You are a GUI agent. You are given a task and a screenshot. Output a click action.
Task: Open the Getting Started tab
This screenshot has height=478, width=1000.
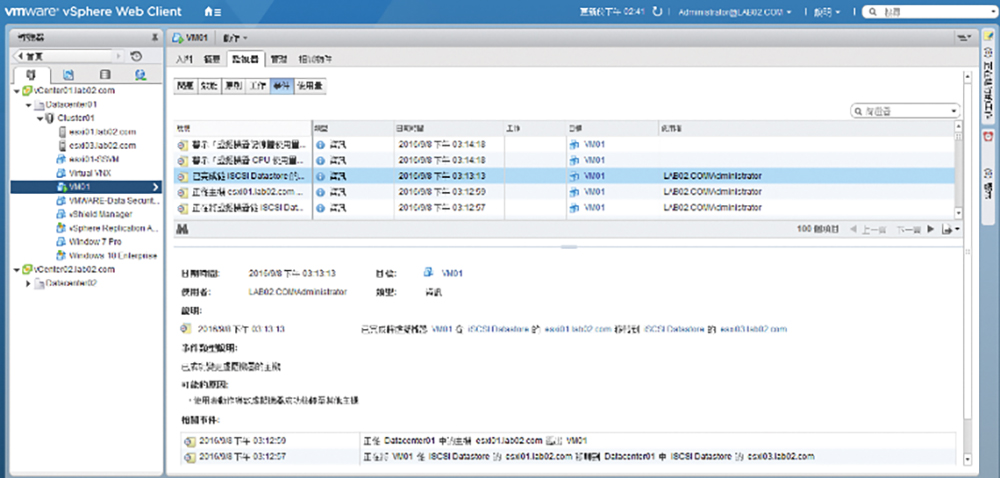coord(184,59)
